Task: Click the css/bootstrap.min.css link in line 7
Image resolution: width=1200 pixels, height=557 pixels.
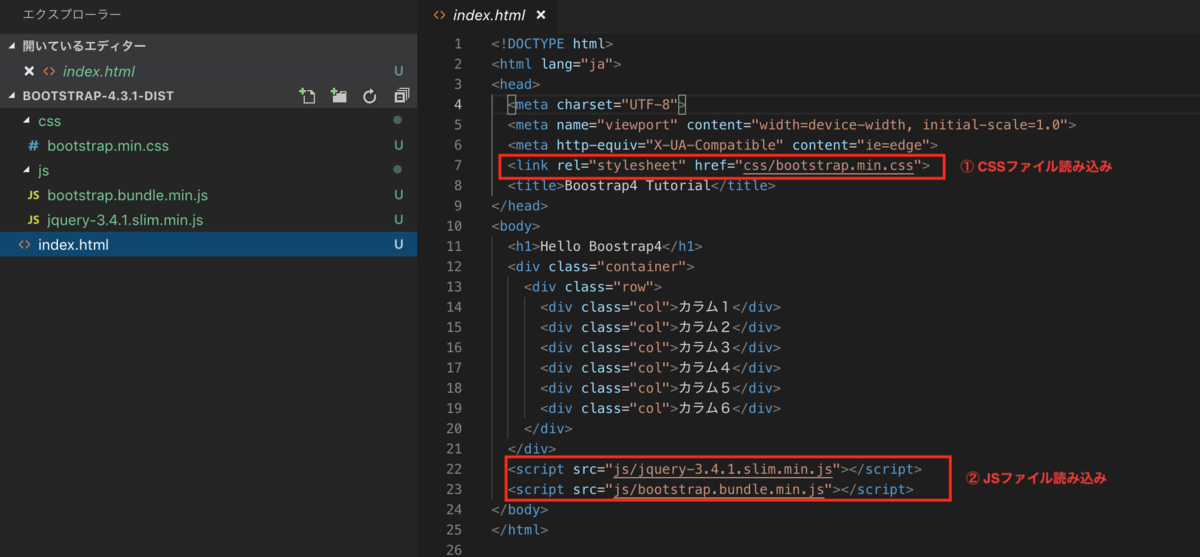Action: point(827,165)
